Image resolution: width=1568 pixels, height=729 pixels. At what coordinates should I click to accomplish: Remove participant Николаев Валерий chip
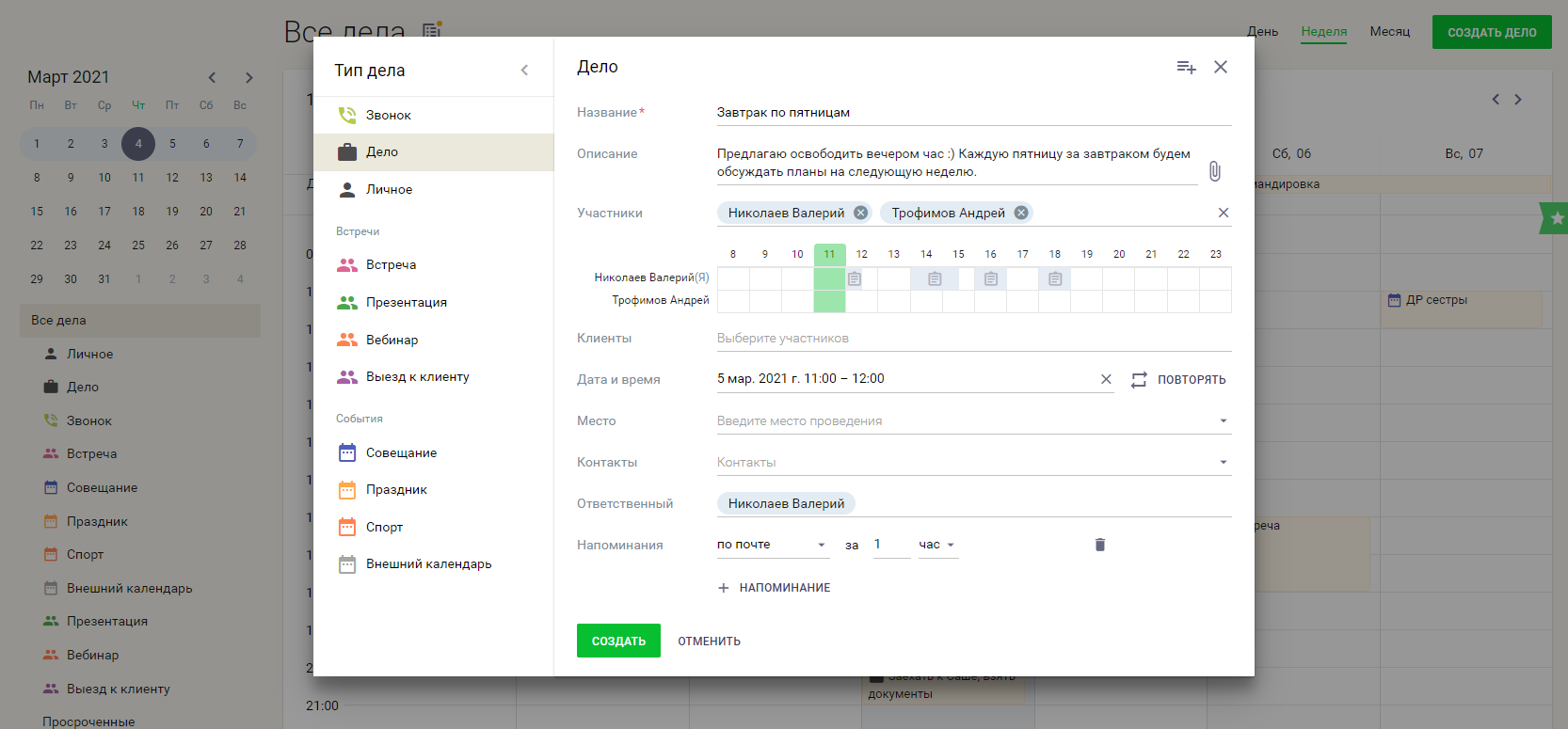point(860,213)
